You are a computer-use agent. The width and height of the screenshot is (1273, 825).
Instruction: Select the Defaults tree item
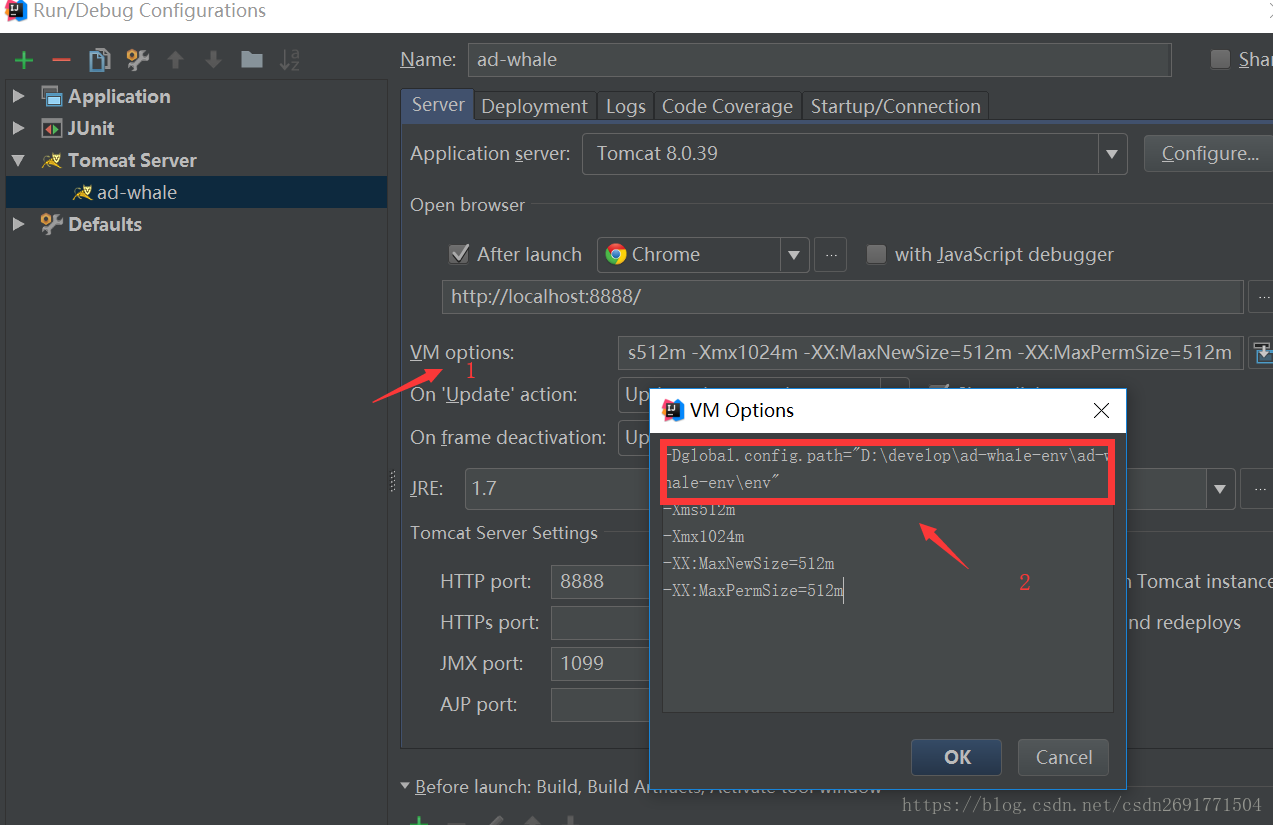[x=105, y=224]
